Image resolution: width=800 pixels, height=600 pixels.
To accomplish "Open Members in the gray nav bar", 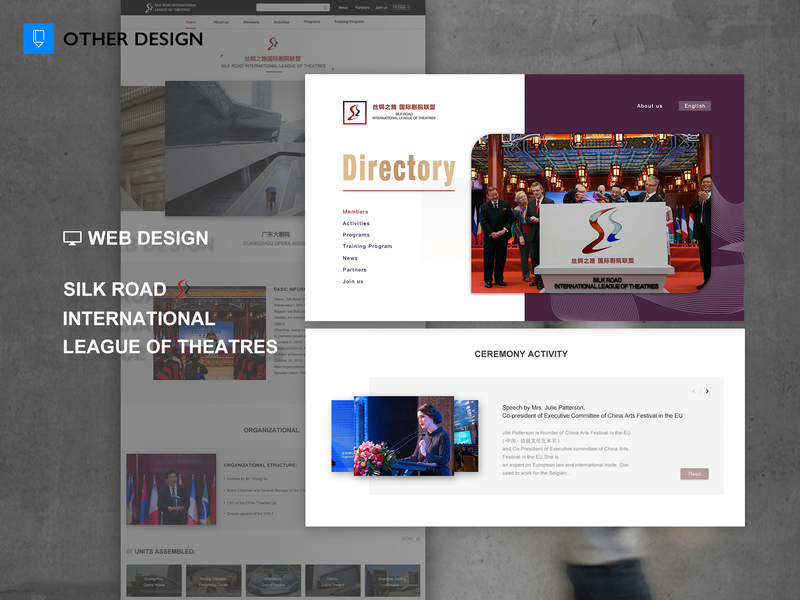I will pos(251,22).
